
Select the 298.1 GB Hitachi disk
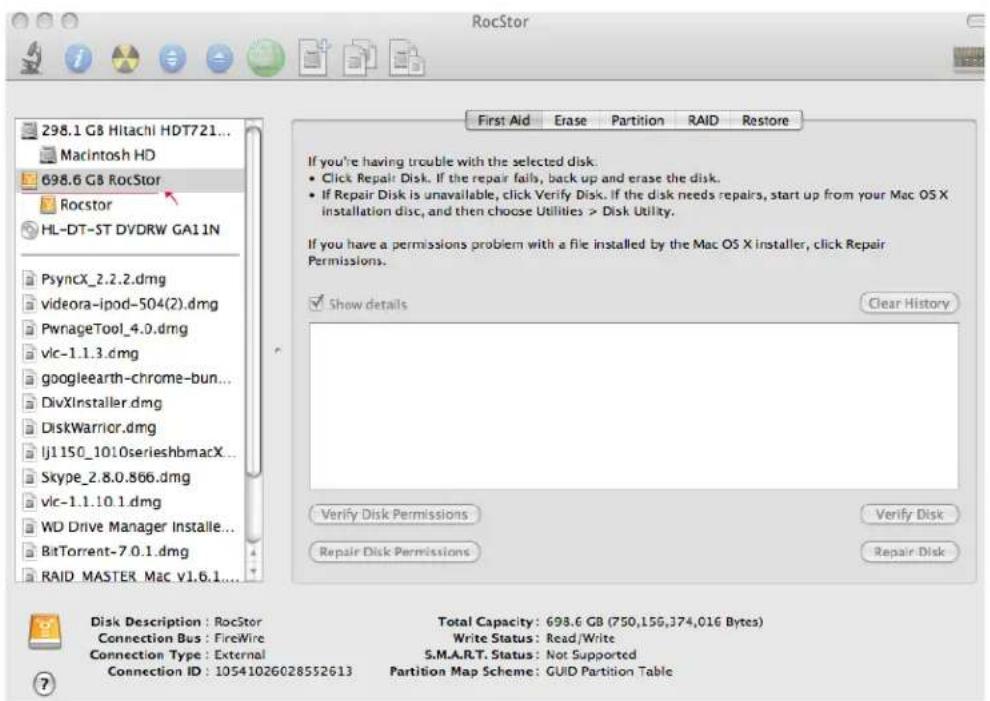click(129, 131)
